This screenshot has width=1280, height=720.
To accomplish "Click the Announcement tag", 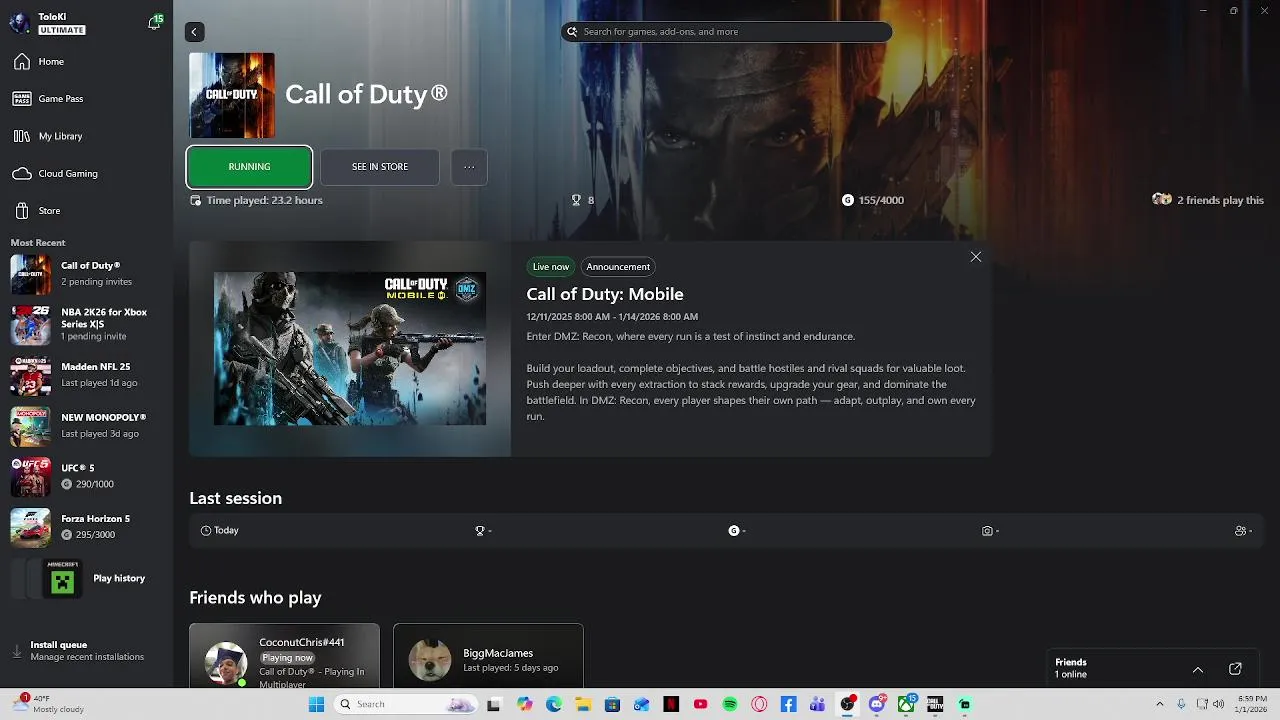I will tap(618, 267).
